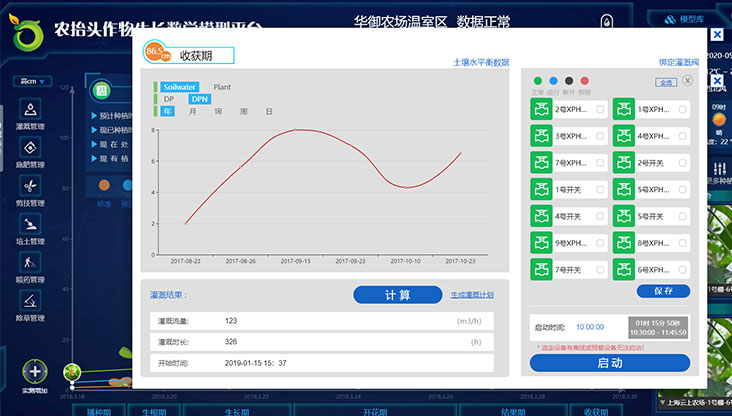Close the valve panel with X icon
The width and height of the screenshot is (732, 416).
[688, 81]
